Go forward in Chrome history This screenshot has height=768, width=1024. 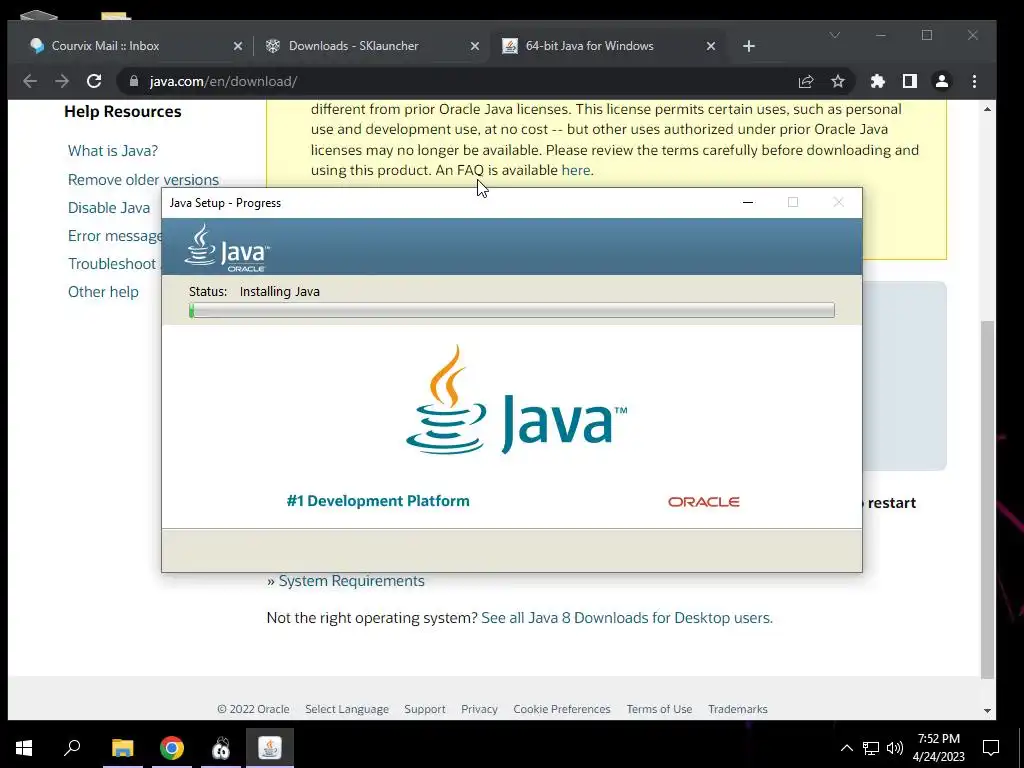coord(62,81)
